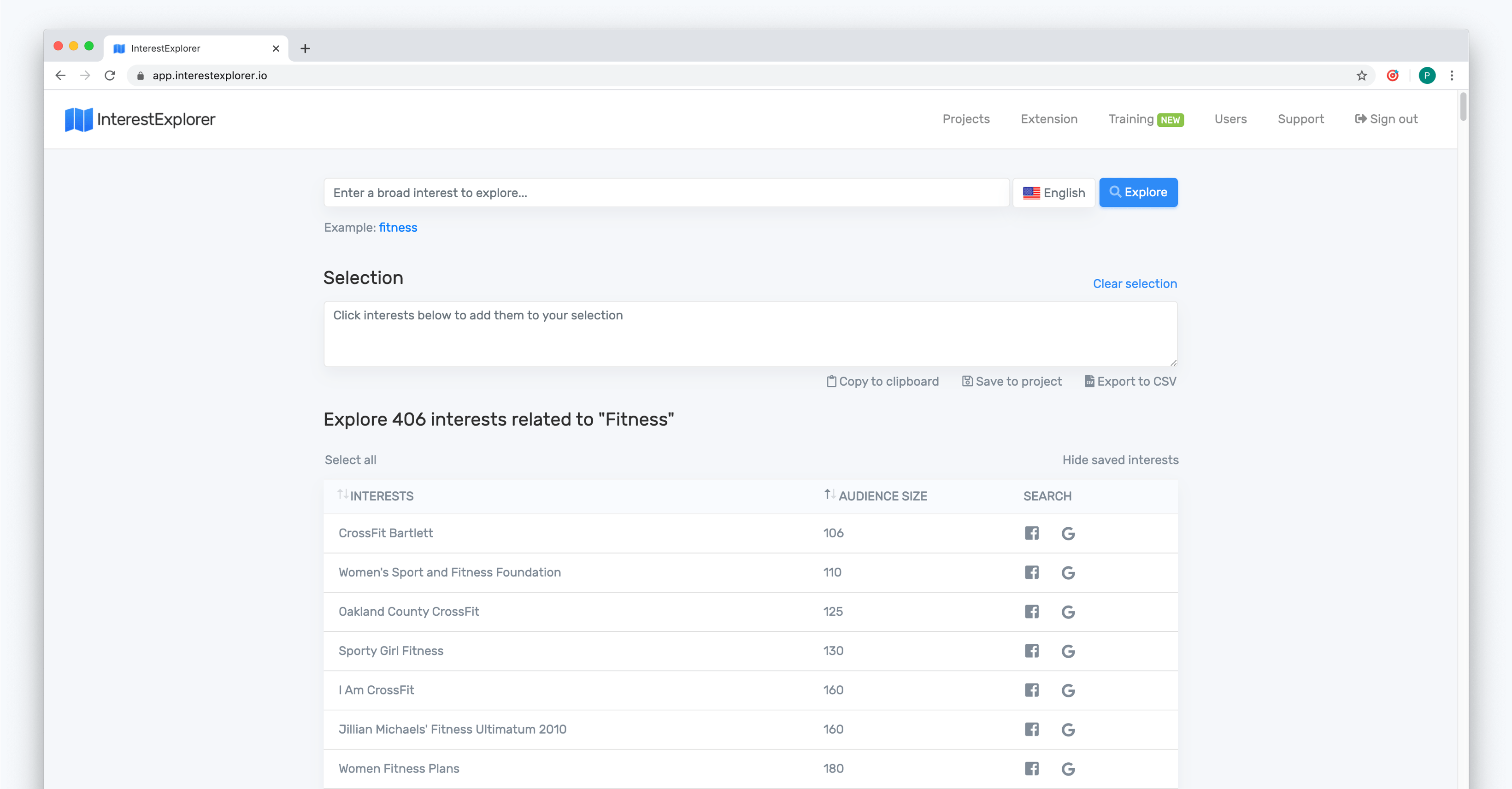Click Facebook icon in Sporty Girl Fitness row
This screenshot has width=1512, height=789.
coord(1031,651)
